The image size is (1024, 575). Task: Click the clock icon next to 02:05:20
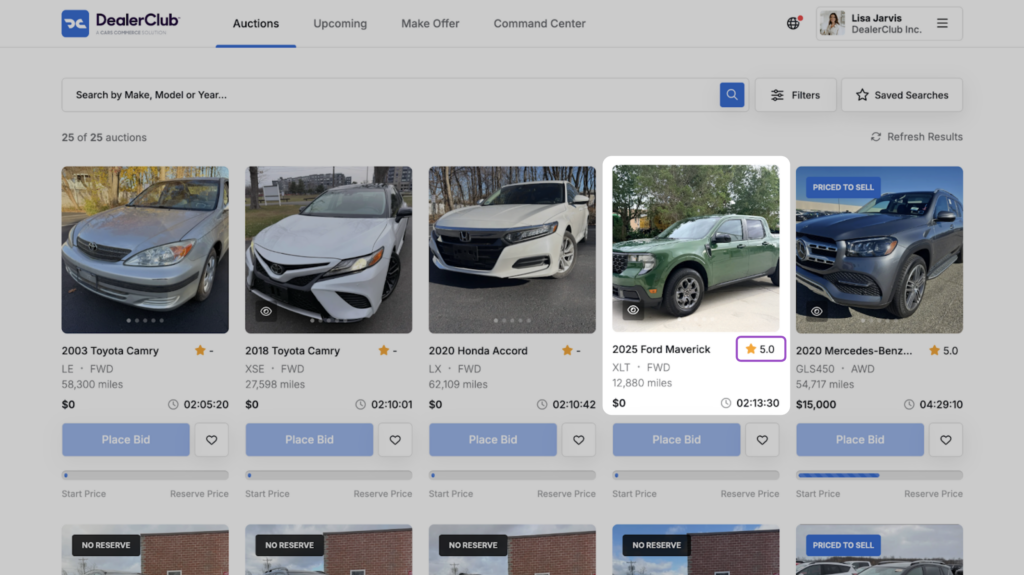pos(173,404)
